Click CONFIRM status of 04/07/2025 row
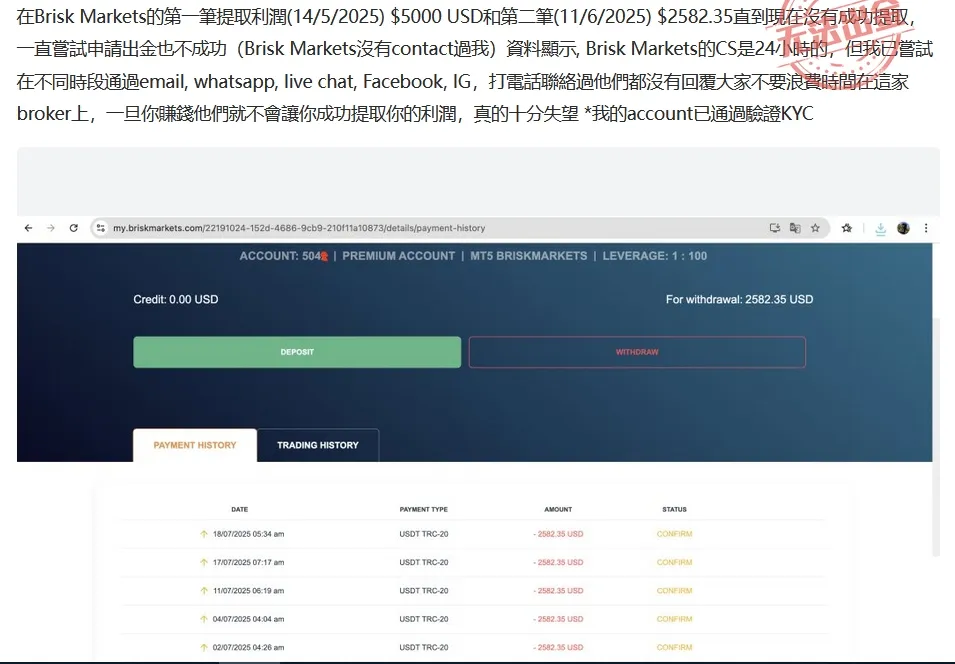 click(x=674, y=619)
